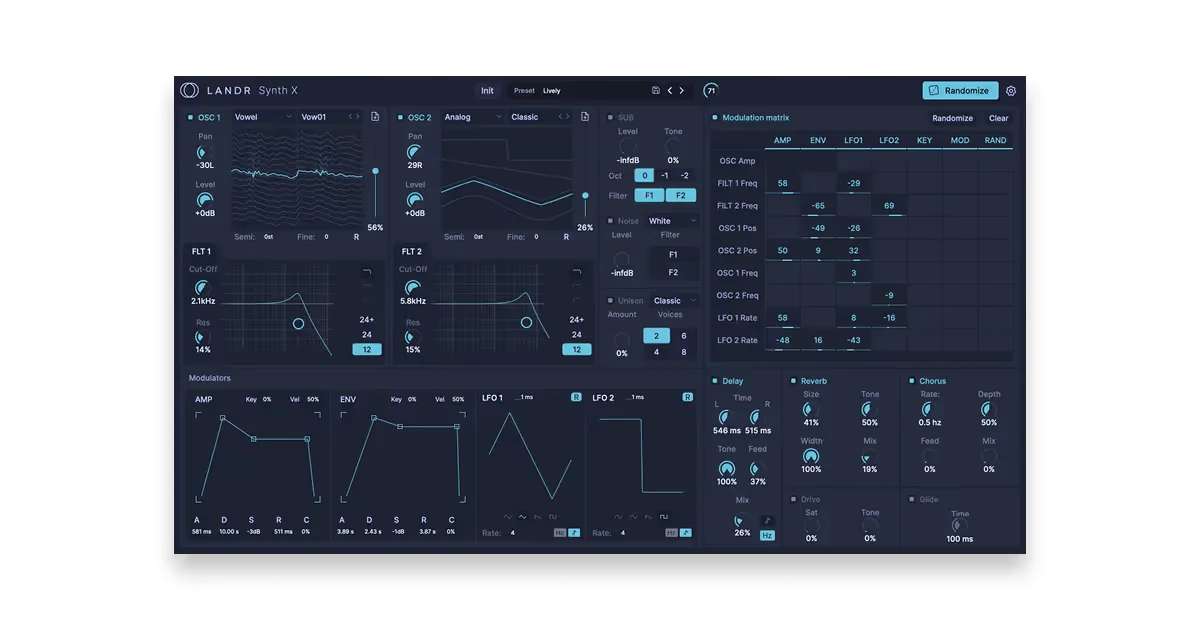Select top filter type icon in FLT 1
Image resolution: width=1200 pixels, height=630 pixels.
(x=367, y=272)
